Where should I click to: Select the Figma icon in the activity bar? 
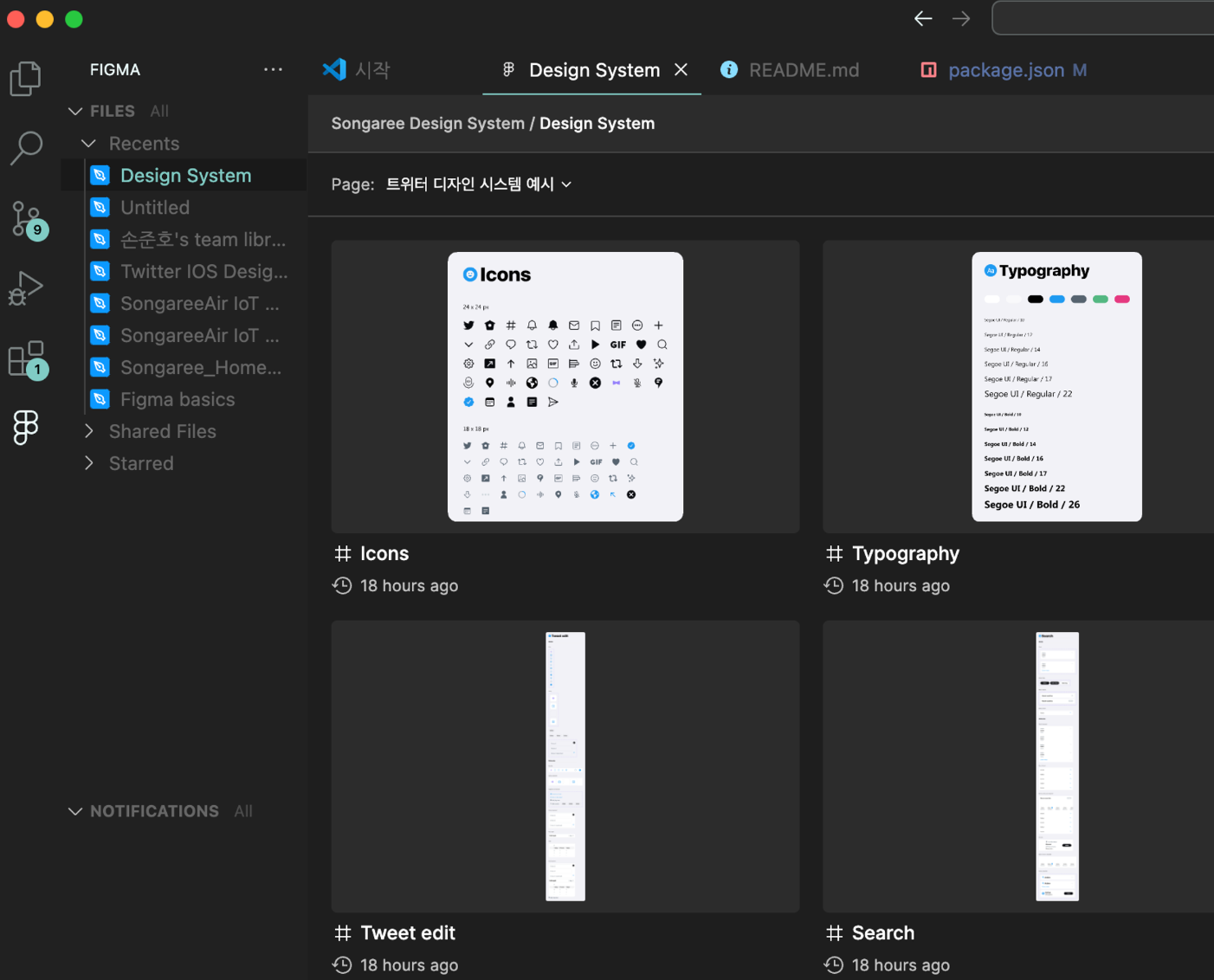point(25,427)
